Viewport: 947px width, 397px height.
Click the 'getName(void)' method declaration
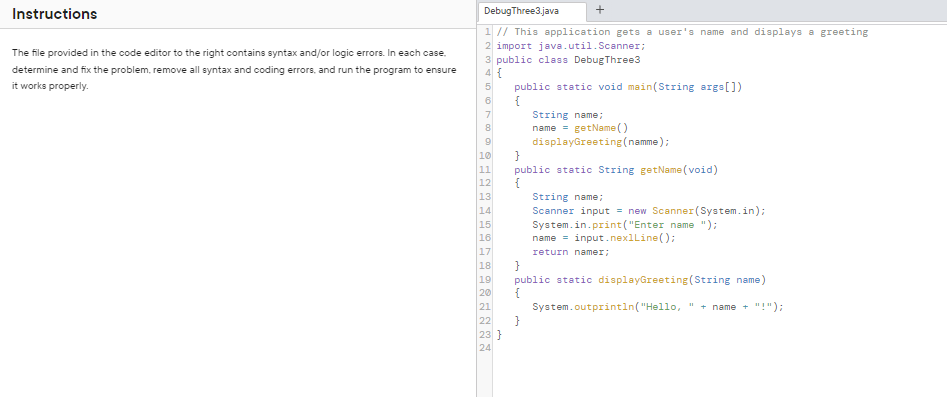tap(616, 170)
